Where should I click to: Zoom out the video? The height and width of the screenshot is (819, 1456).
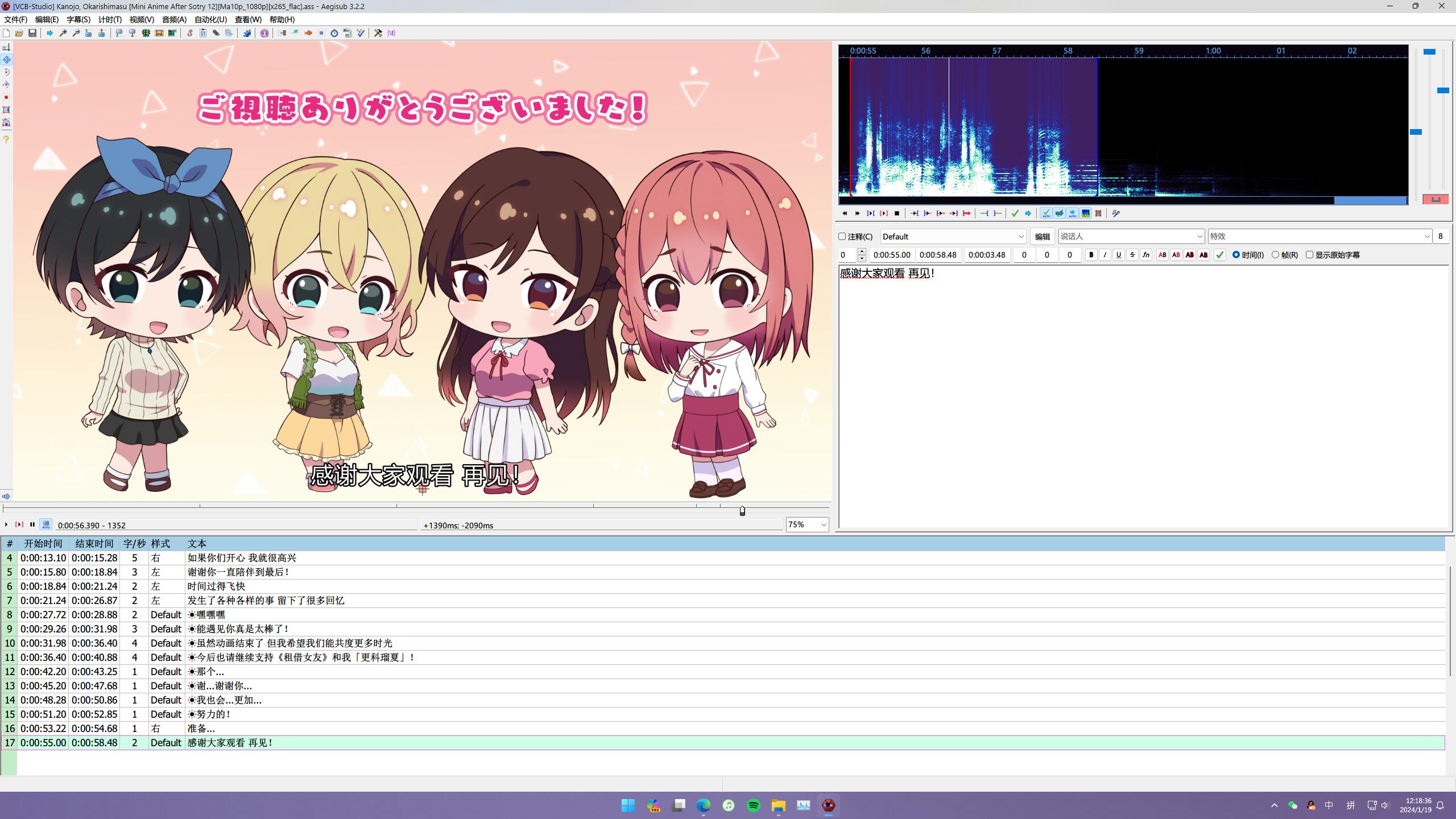click(76, 33)
